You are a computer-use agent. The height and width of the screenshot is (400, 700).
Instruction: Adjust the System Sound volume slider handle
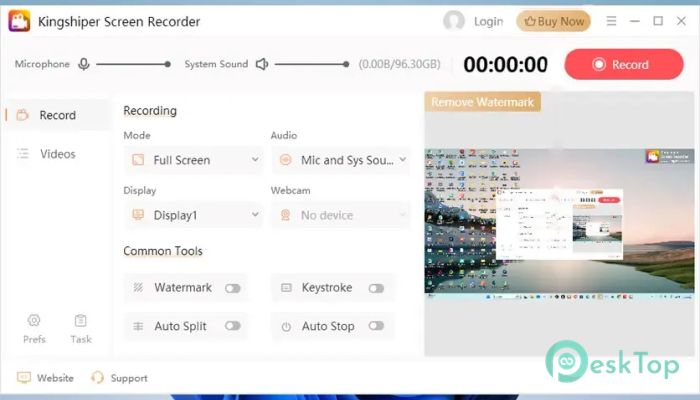tap(346, 64)
